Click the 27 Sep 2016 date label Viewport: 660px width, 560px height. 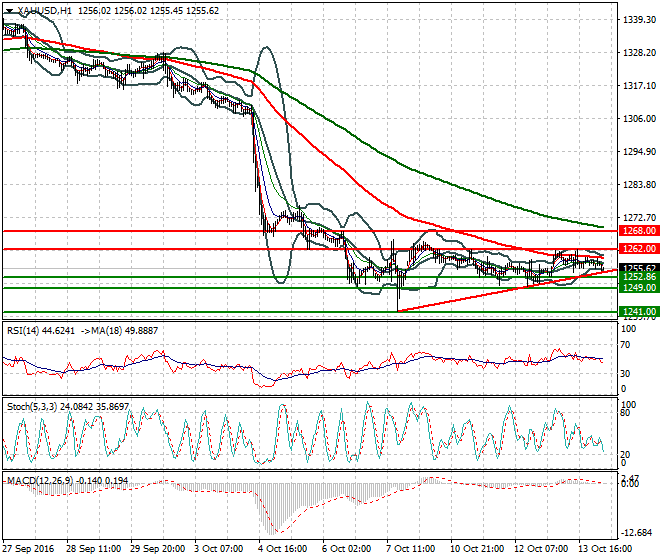[x=28, y=549]
